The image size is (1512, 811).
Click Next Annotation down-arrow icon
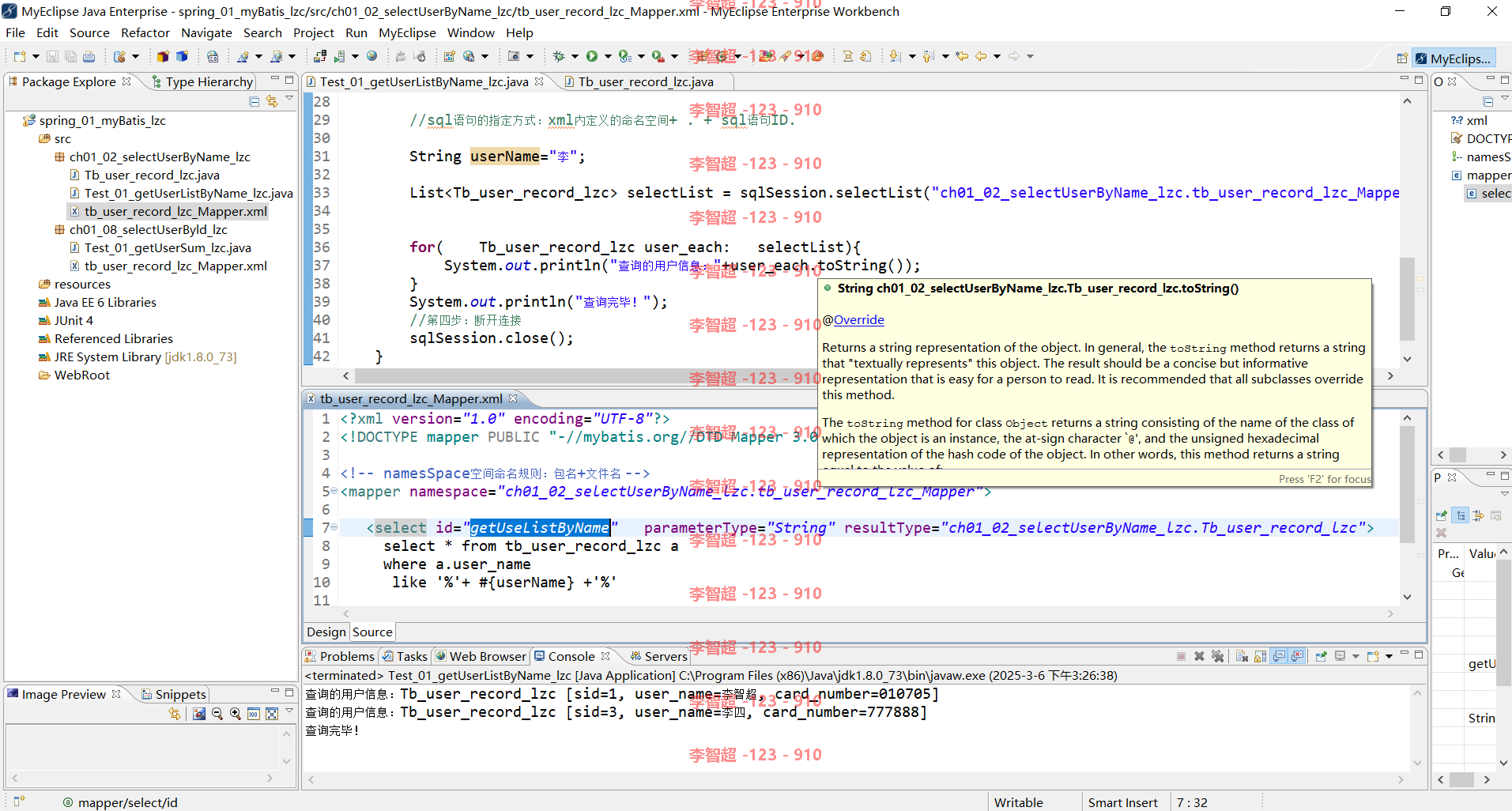[x=895, y=57]
